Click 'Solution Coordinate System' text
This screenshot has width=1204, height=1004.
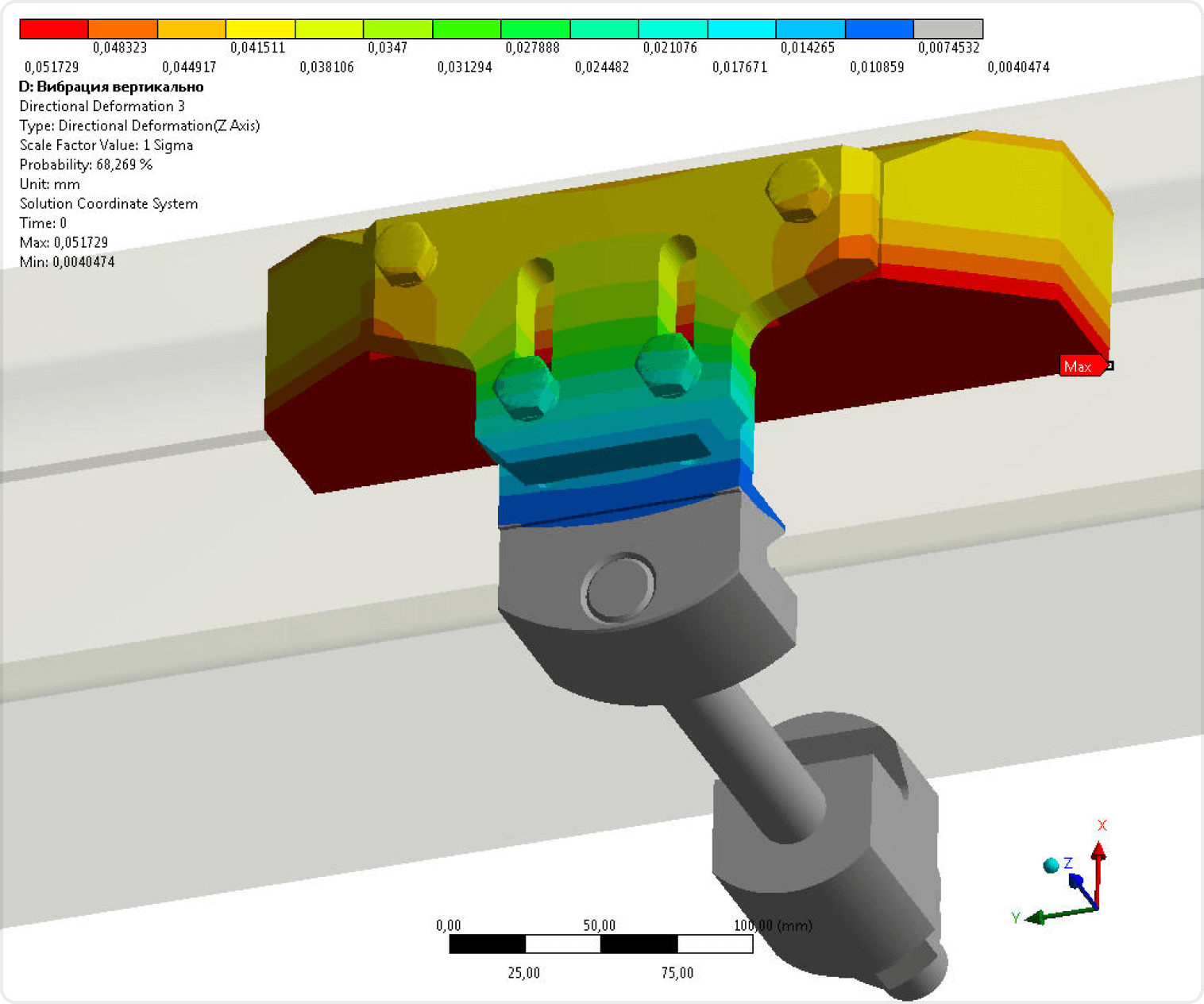(x=108, y=203)
